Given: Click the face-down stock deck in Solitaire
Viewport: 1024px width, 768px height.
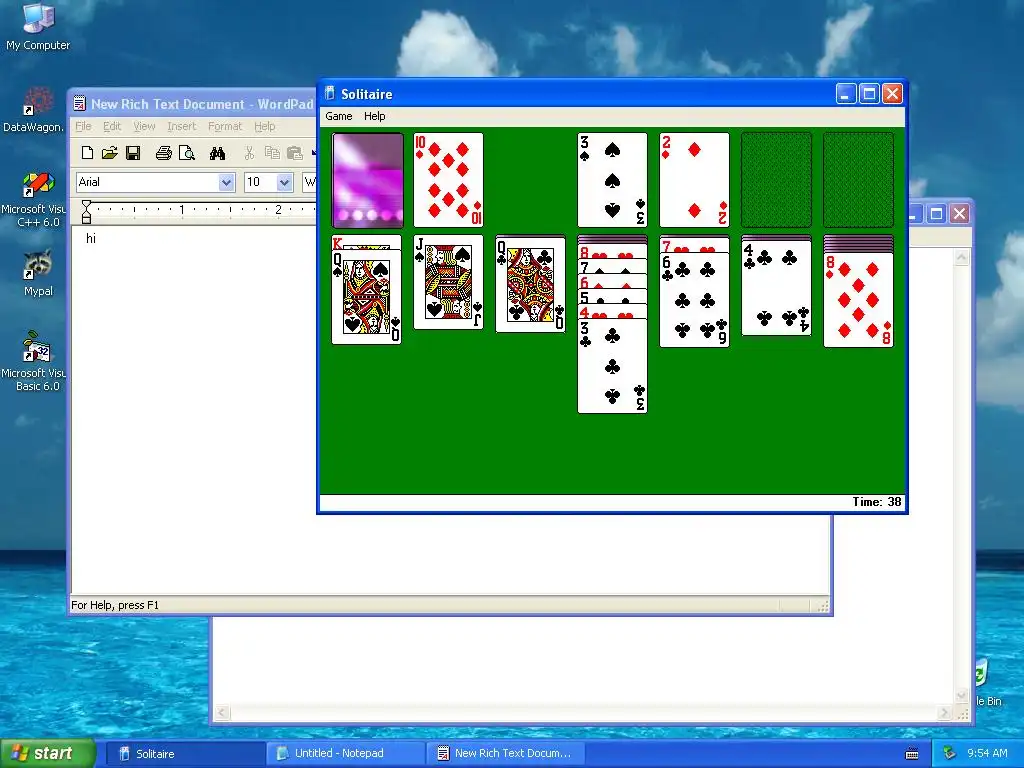Looking at the screenshot, I should pos(367,180).
